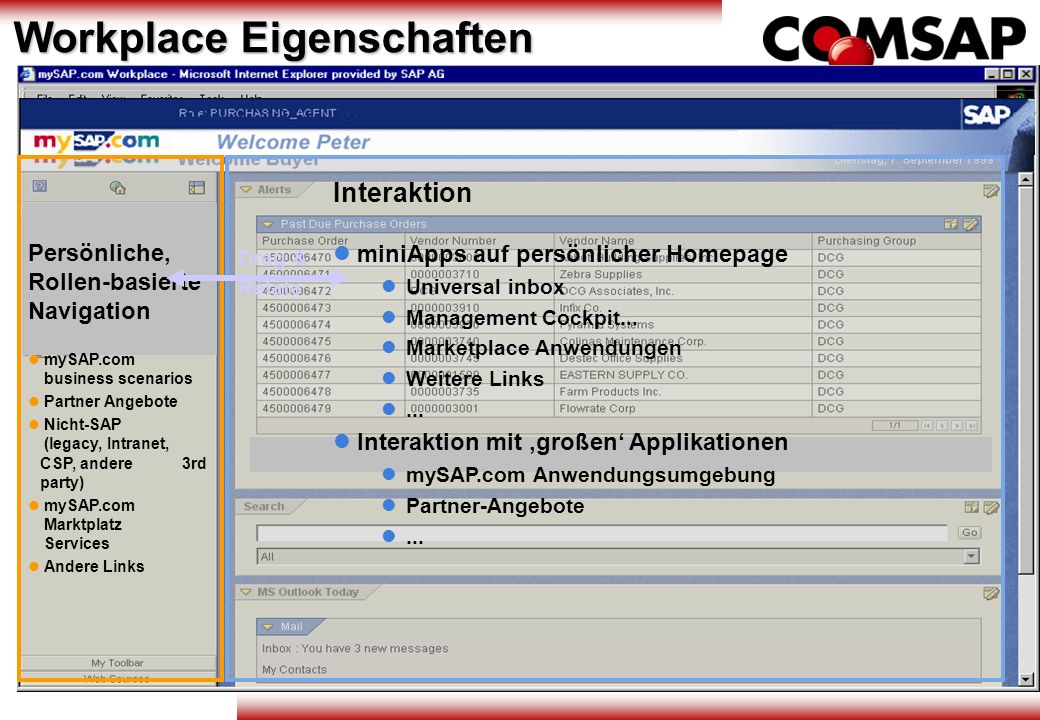Edit Past Due Purchase Orders with pencil icon

click(x=970, y=224)
